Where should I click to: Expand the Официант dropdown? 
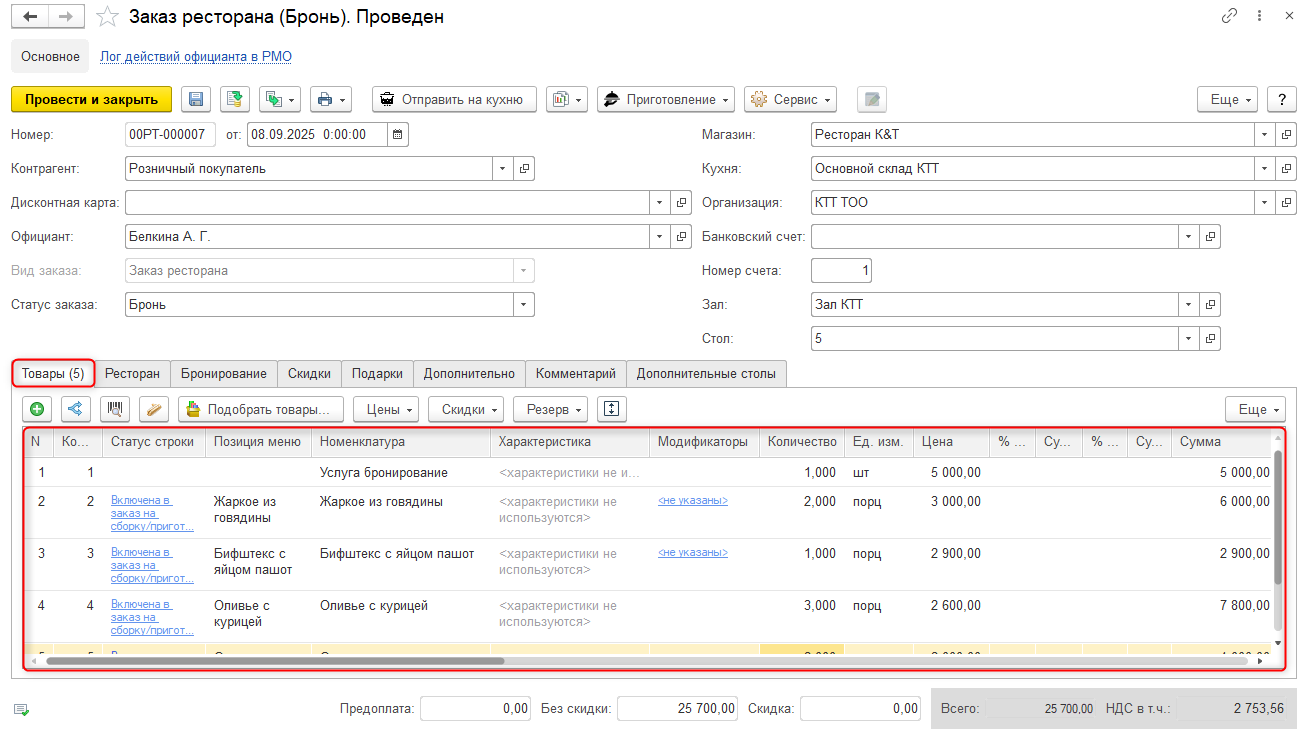[659, 237]
